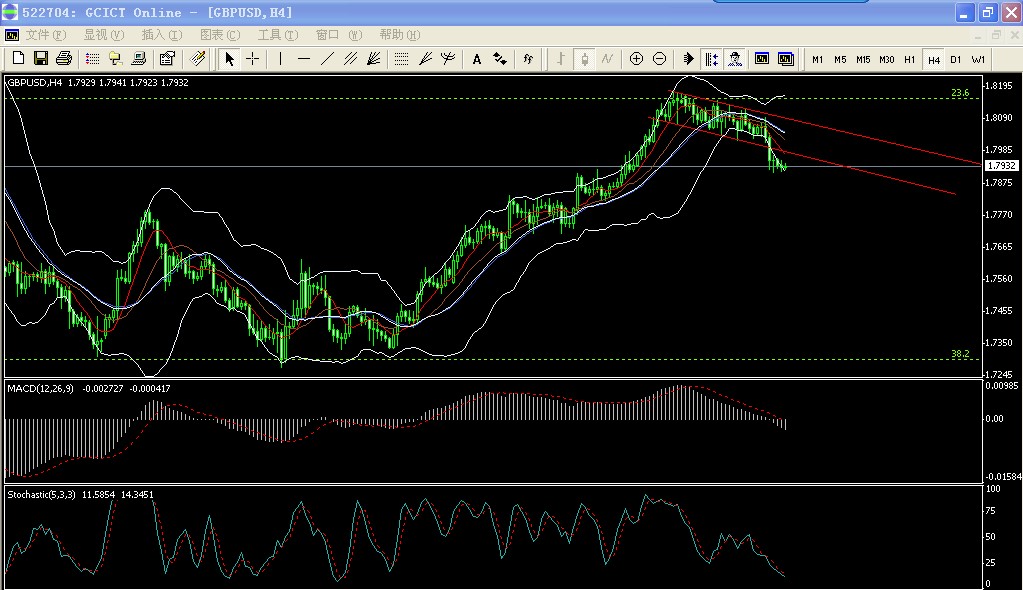
Task: Click the Zoom Out minus icon
Action: coord(660,59)
